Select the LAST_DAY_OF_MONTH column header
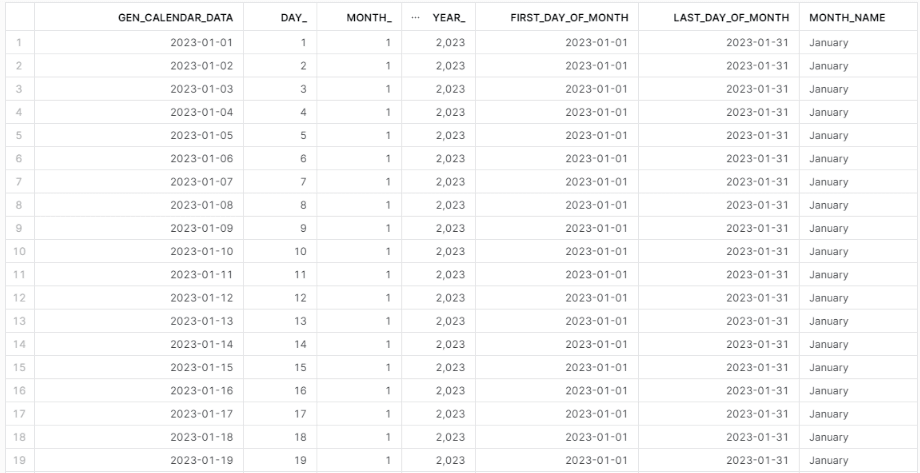The image size is (920, 473). pyautogui.click(x=731, y=18)
